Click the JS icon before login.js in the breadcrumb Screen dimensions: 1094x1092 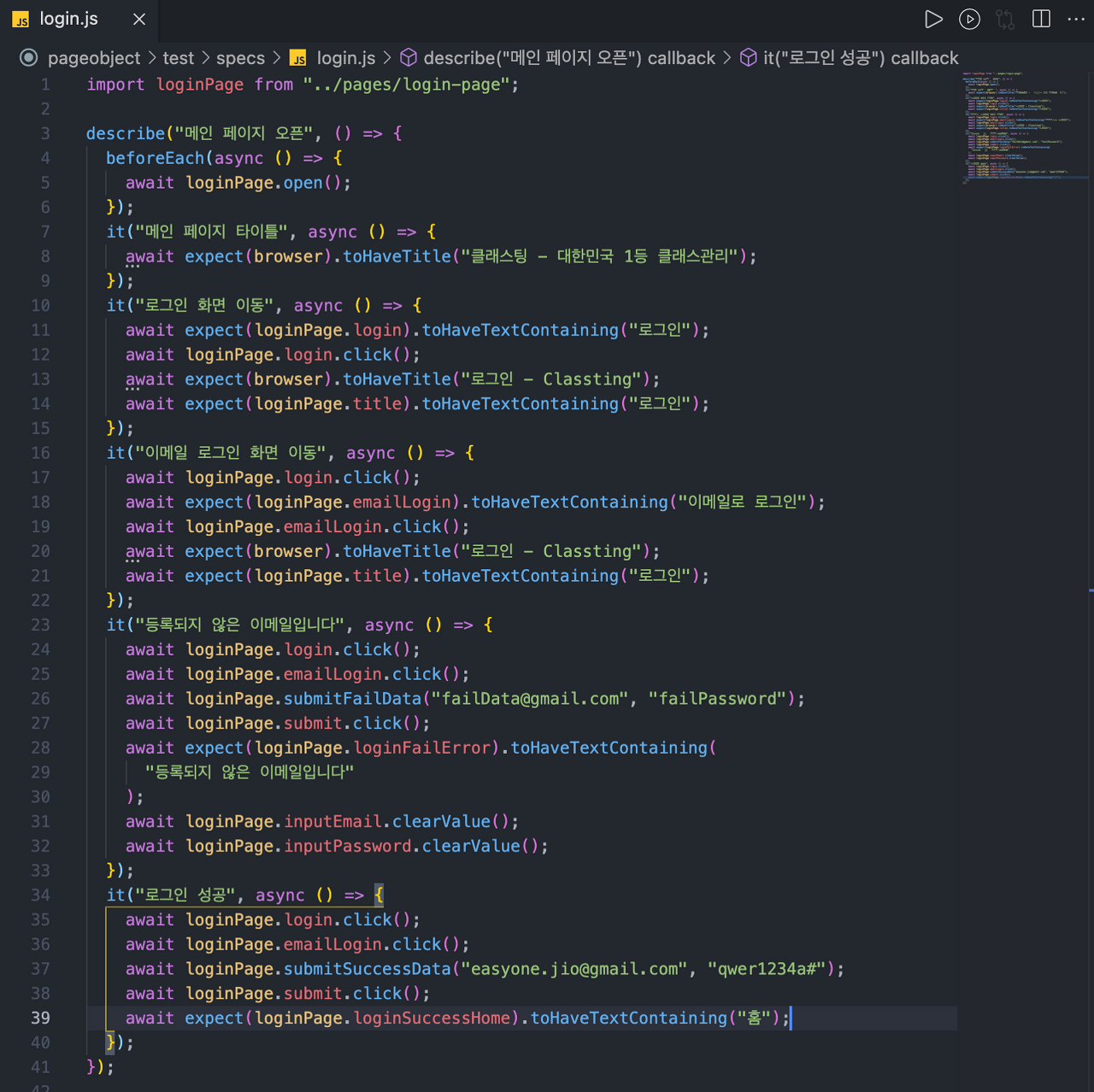298,58
